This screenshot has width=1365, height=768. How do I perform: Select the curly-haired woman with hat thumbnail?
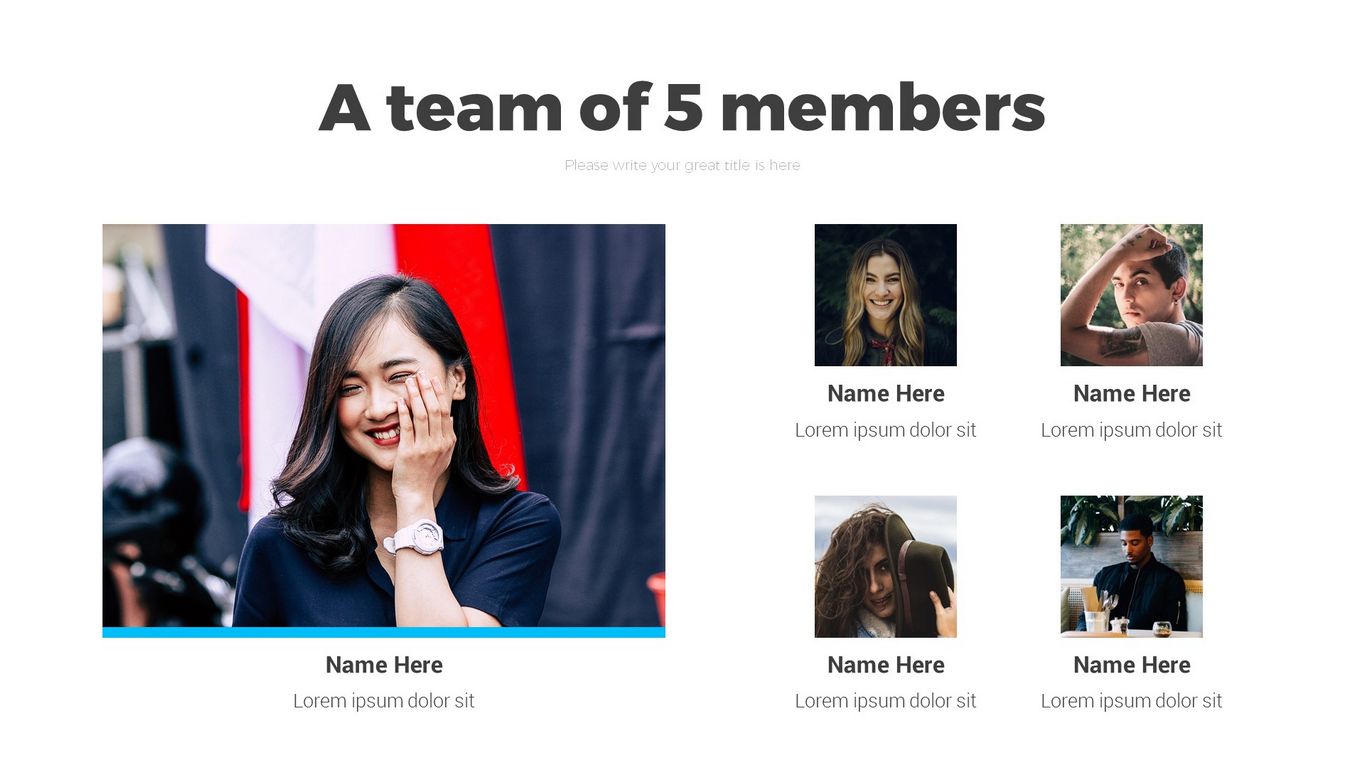[885, 566]
